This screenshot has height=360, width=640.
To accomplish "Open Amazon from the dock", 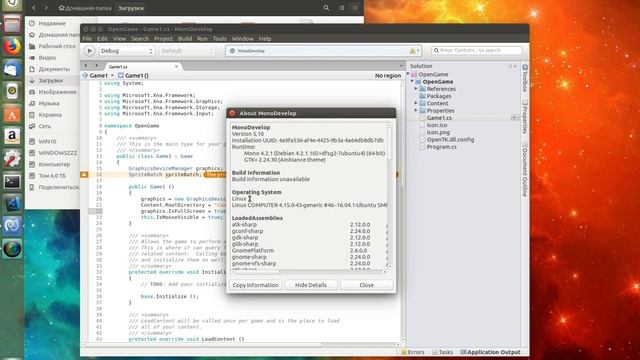I will [x=12, y=136].
